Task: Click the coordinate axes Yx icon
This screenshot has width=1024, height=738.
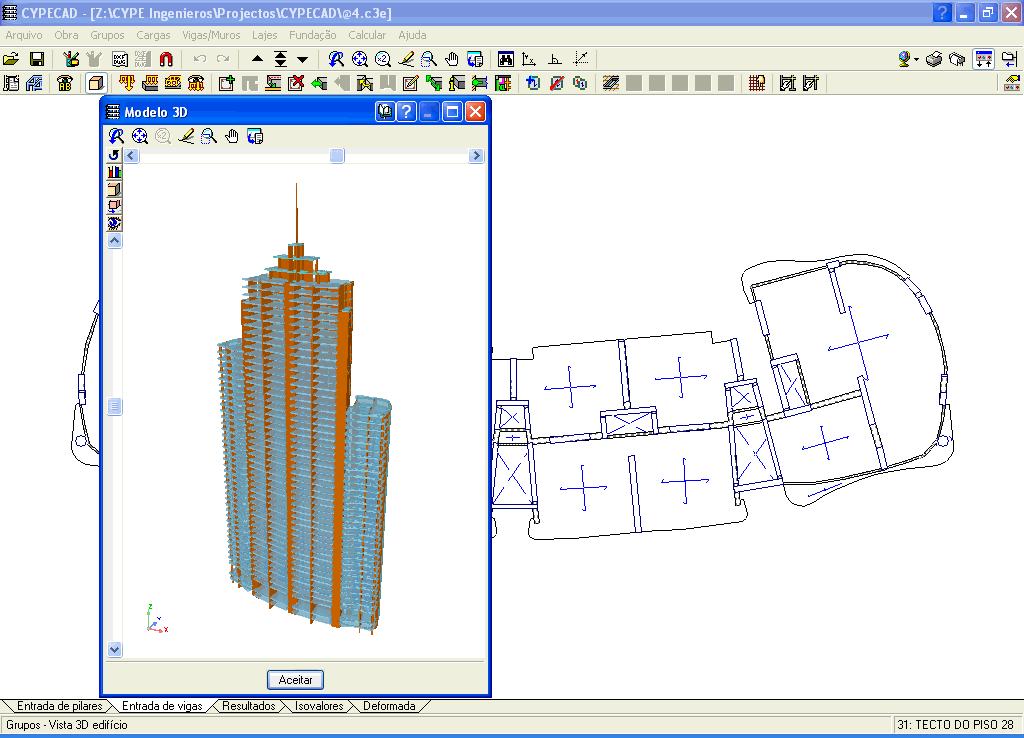Action: [x=529, y=59]
